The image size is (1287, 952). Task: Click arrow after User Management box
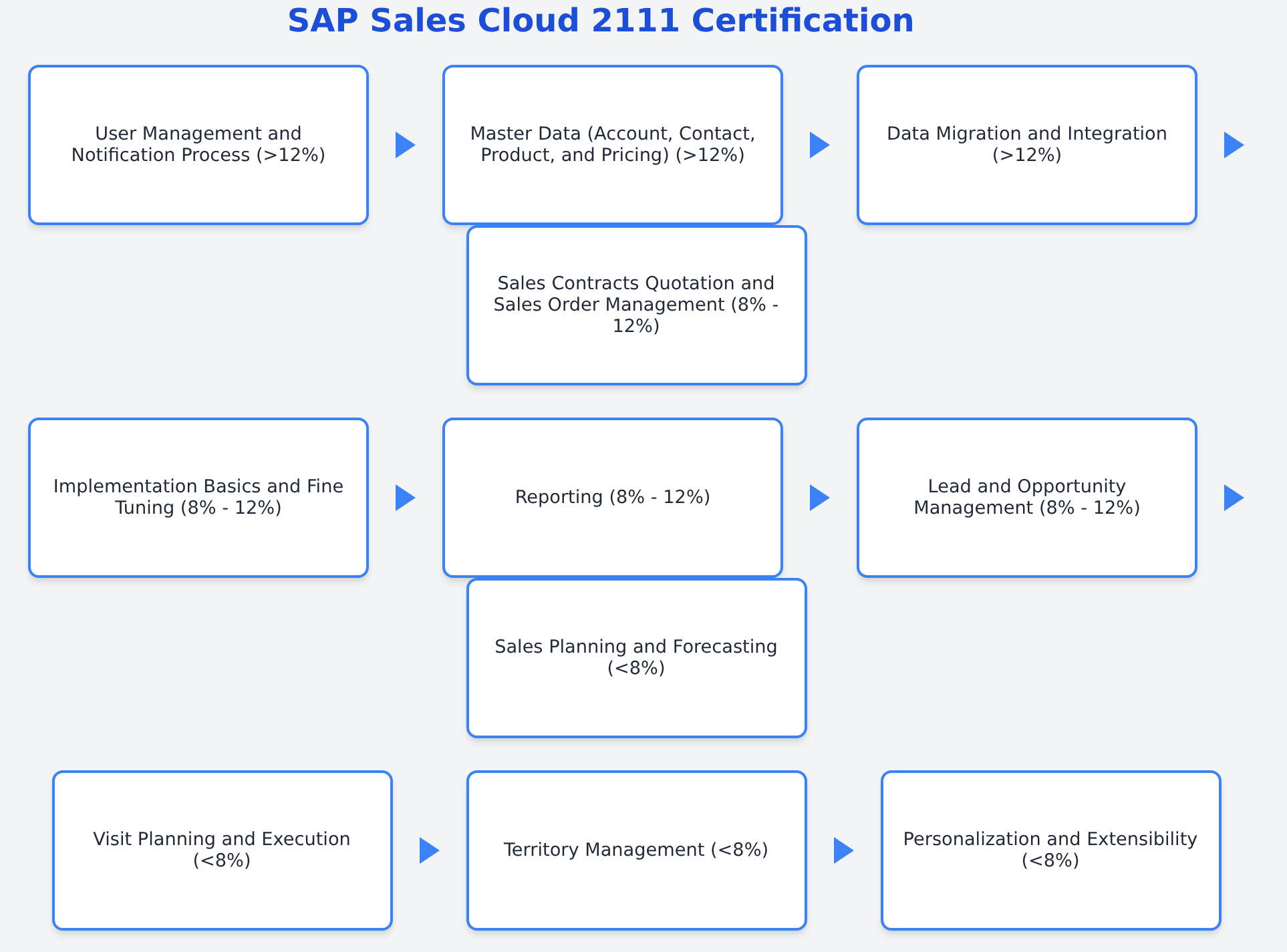(404, 145)
